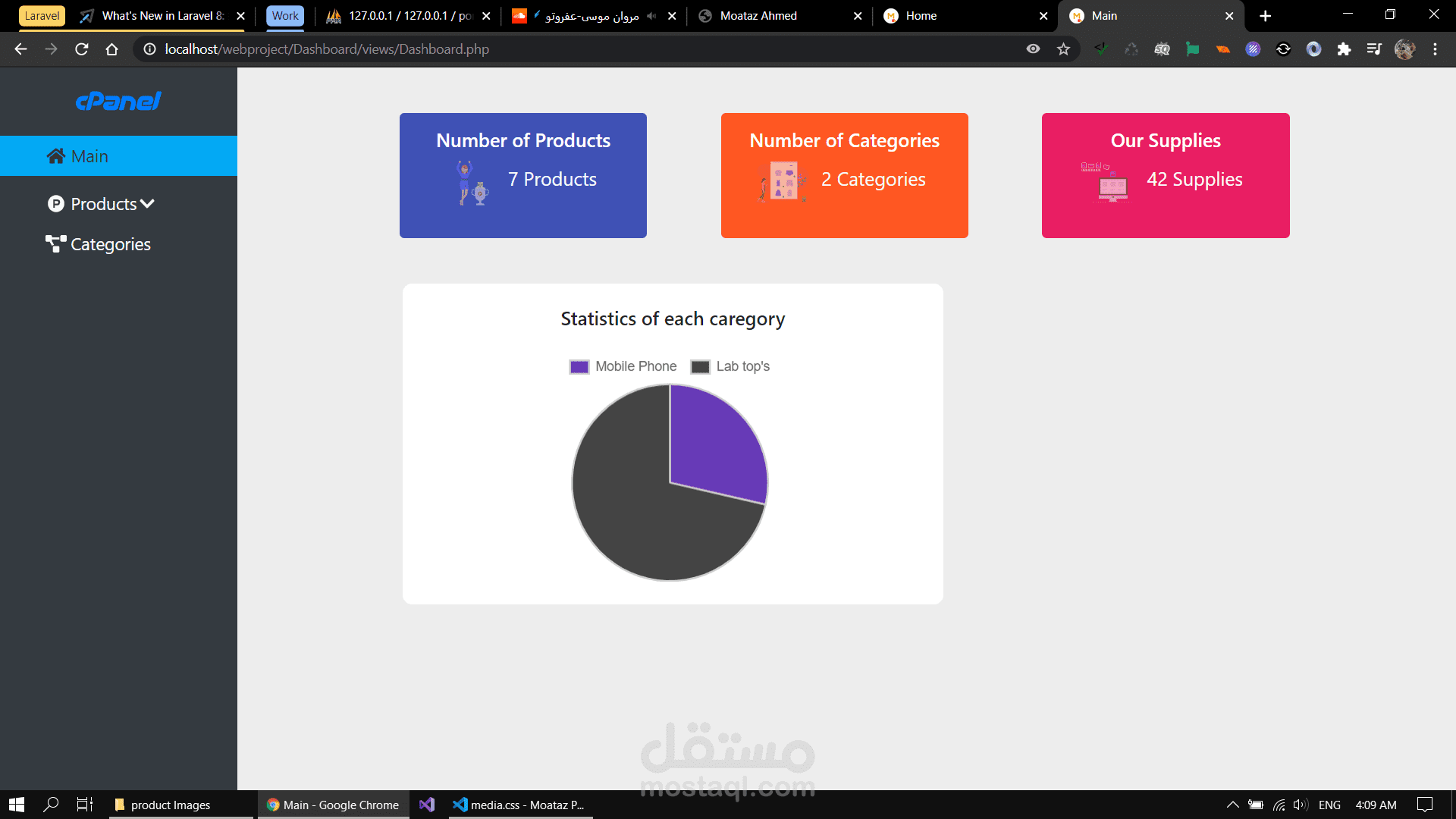This screenshot has width=1456, height=819.
Task: Close the Main tab
Action: [x=1229, y=16]
